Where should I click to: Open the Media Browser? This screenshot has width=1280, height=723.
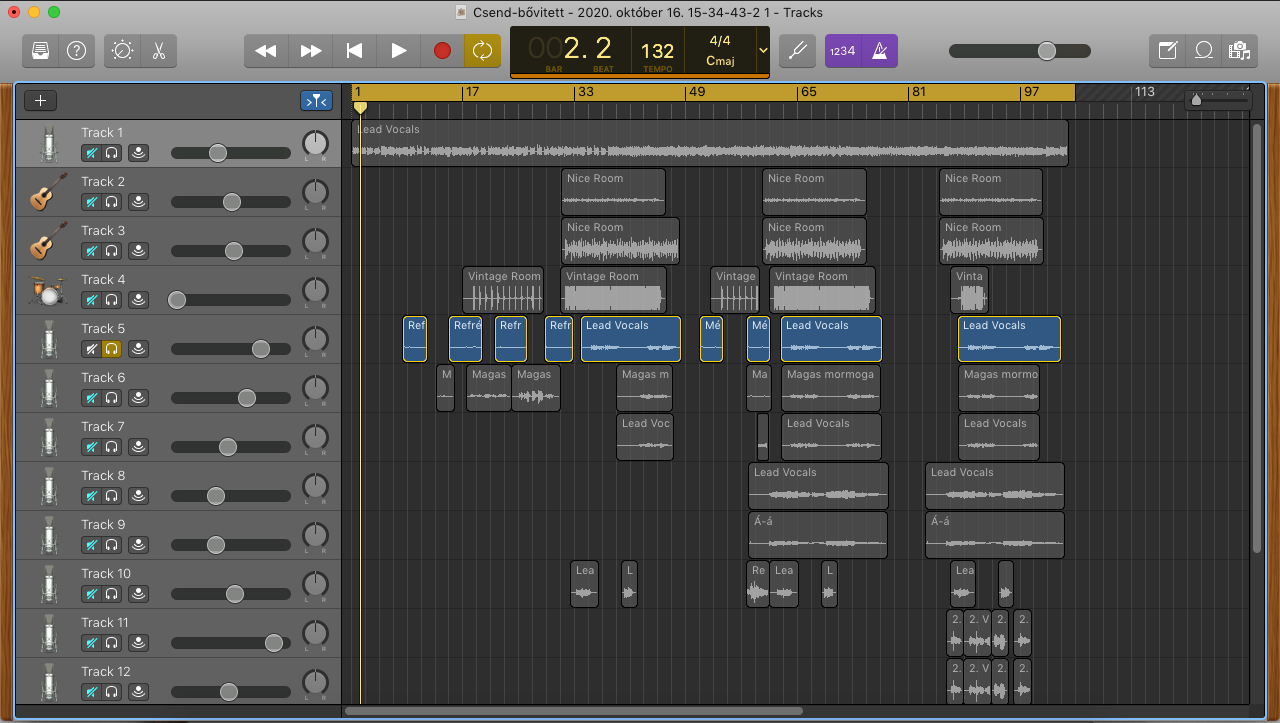coord(1240,50)
